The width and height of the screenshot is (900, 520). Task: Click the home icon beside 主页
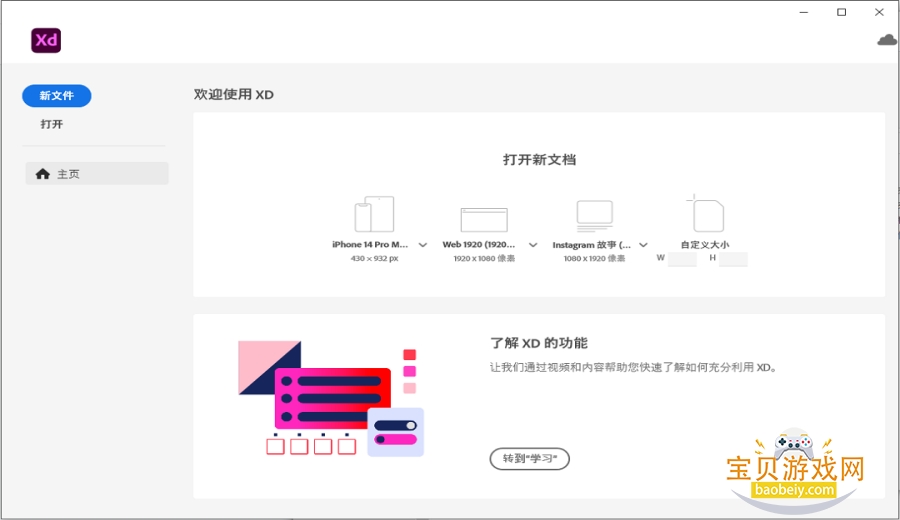pos(42,174)
